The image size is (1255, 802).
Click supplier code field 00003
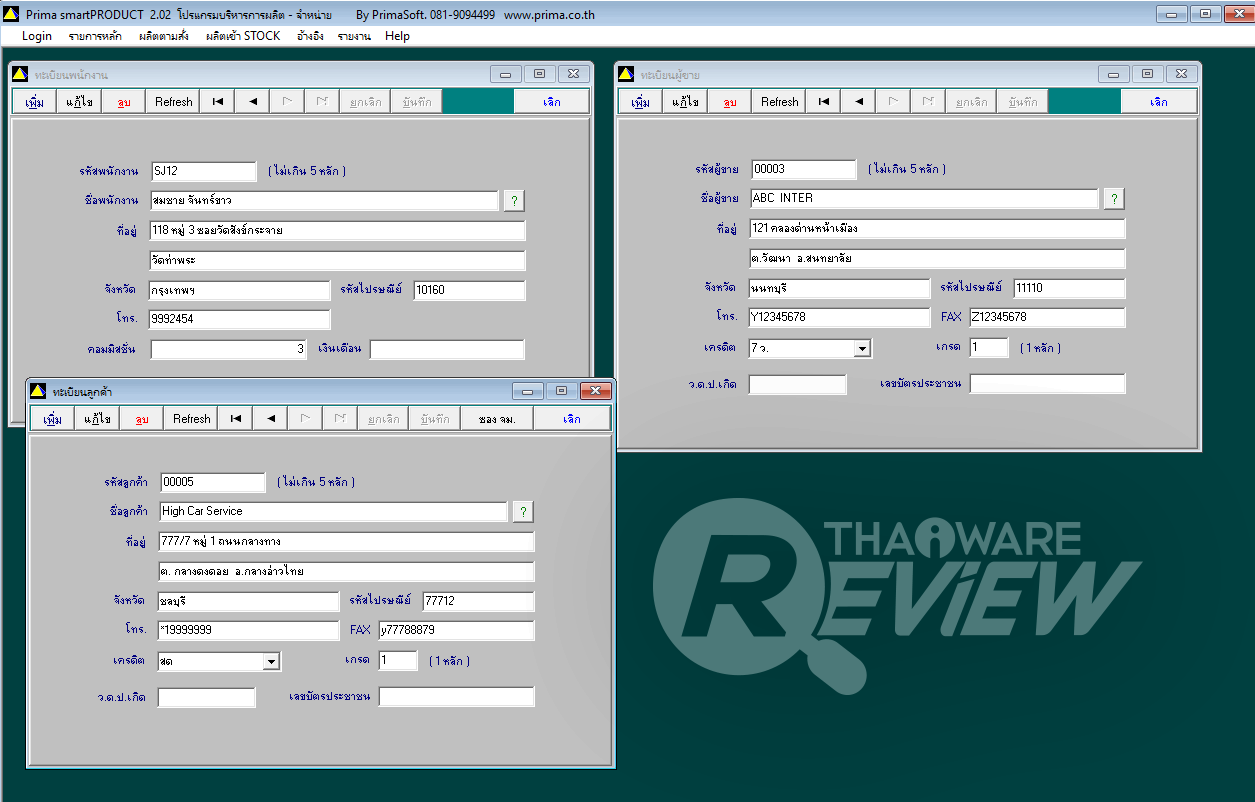pyautogui.click(x=804, y=169)
